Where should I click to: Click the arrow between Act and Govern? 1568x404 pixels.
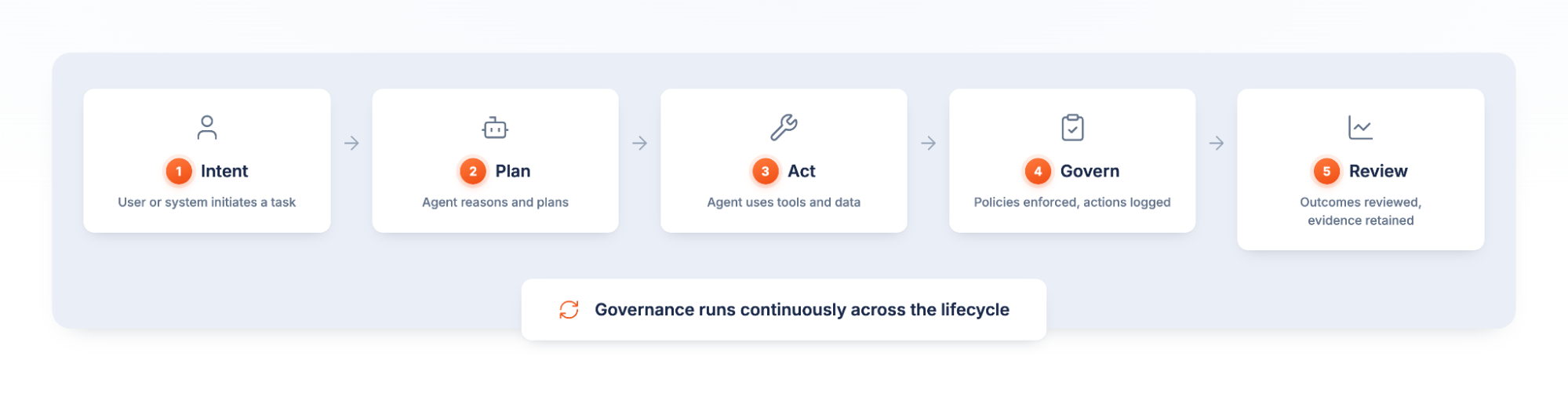[x=929, y=144]
